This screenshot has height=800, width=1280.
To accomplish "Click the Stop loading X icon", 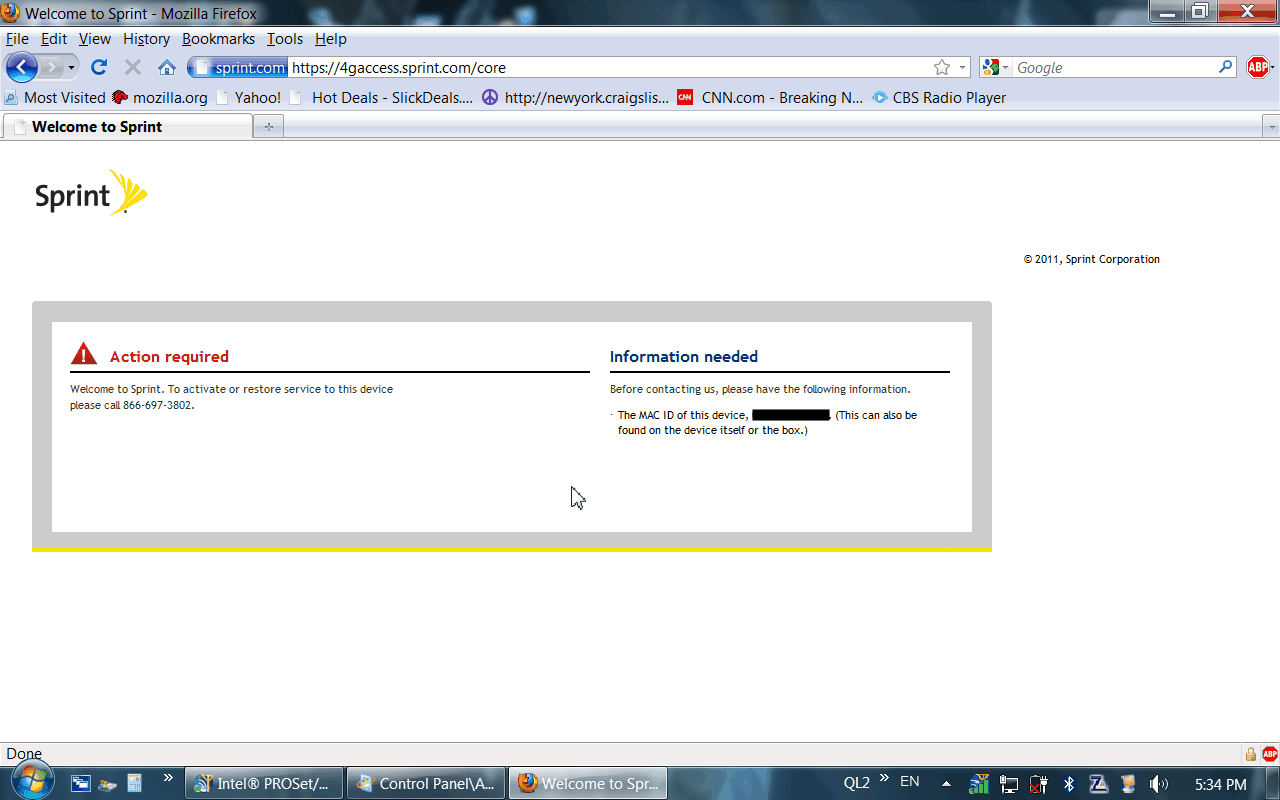I will [x=132, y=67].
